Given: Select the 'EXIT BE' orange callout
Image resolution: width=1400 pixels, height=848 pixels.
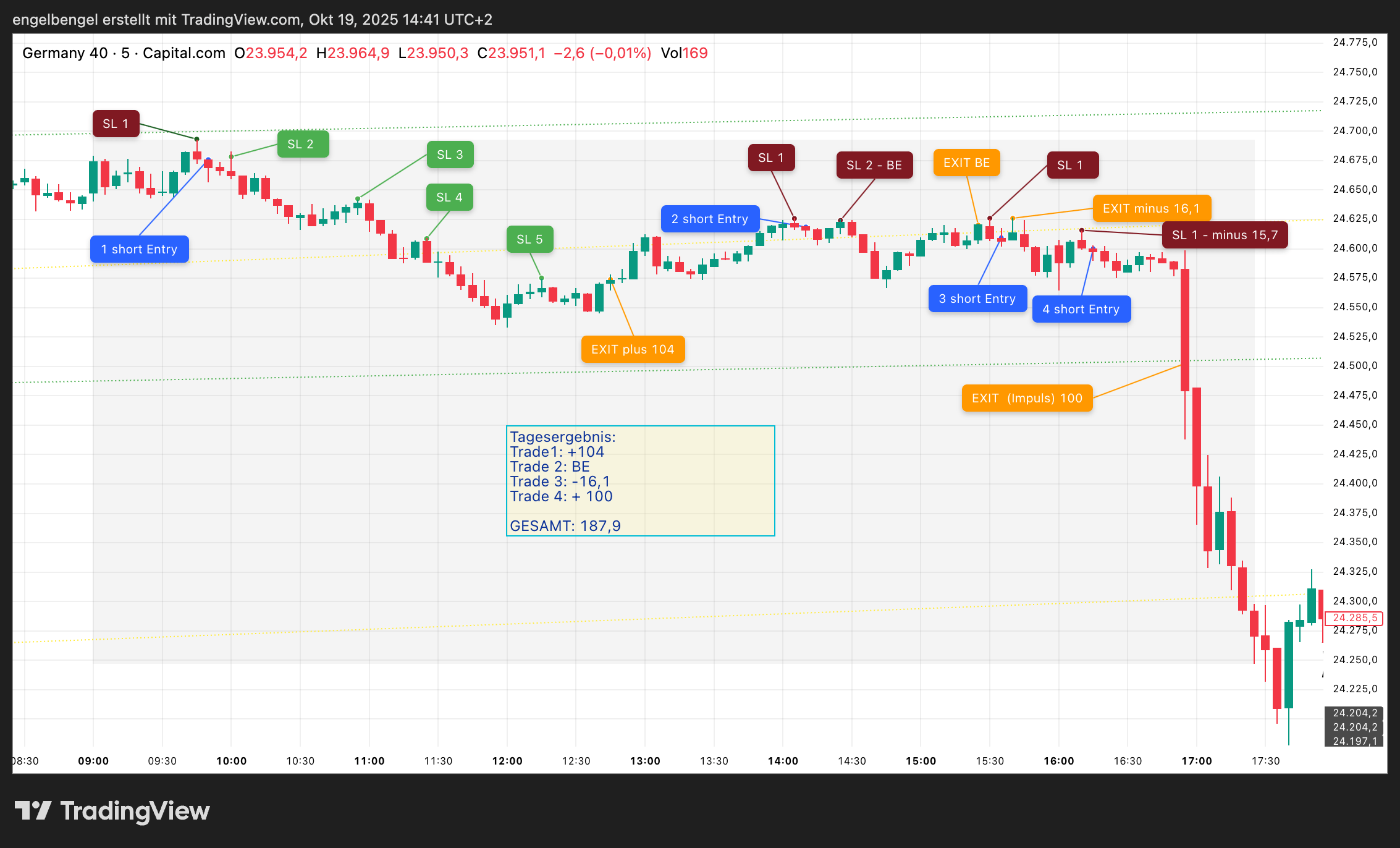Looking at the screenshot, I should click(x=966, y=163).
